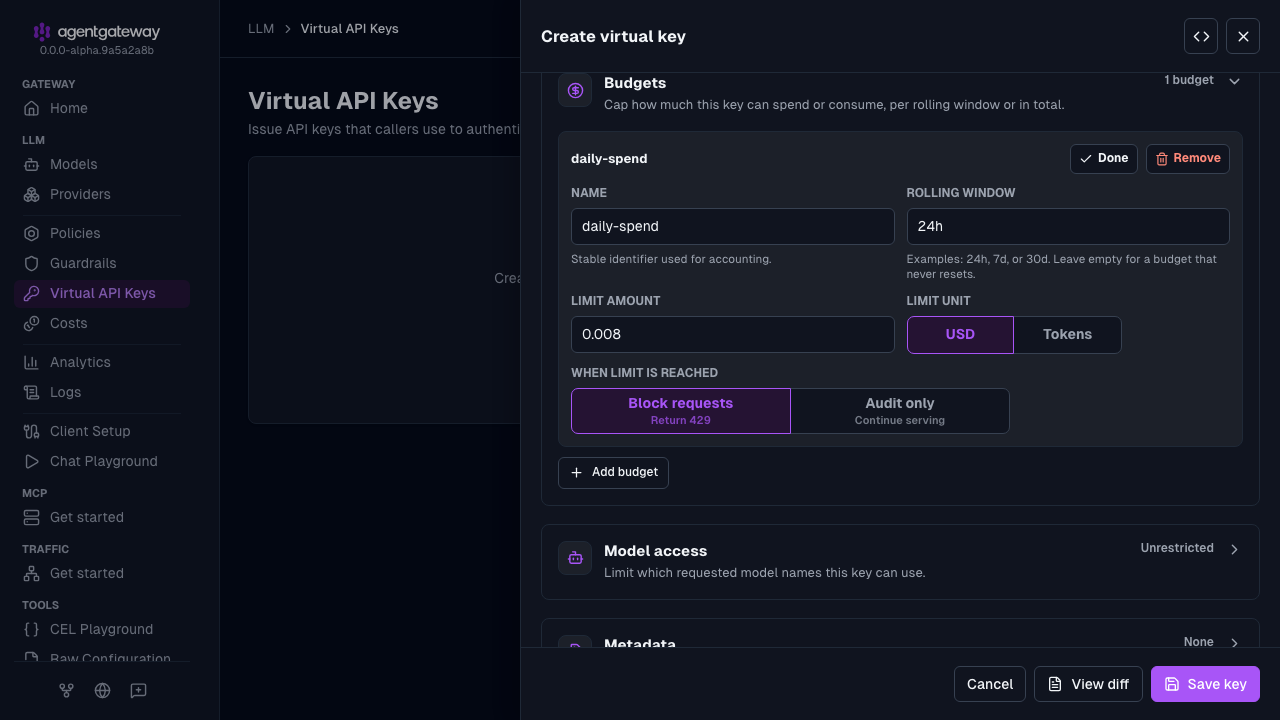Click the budget Name input field
The image size is (1280, 720).
733,227
